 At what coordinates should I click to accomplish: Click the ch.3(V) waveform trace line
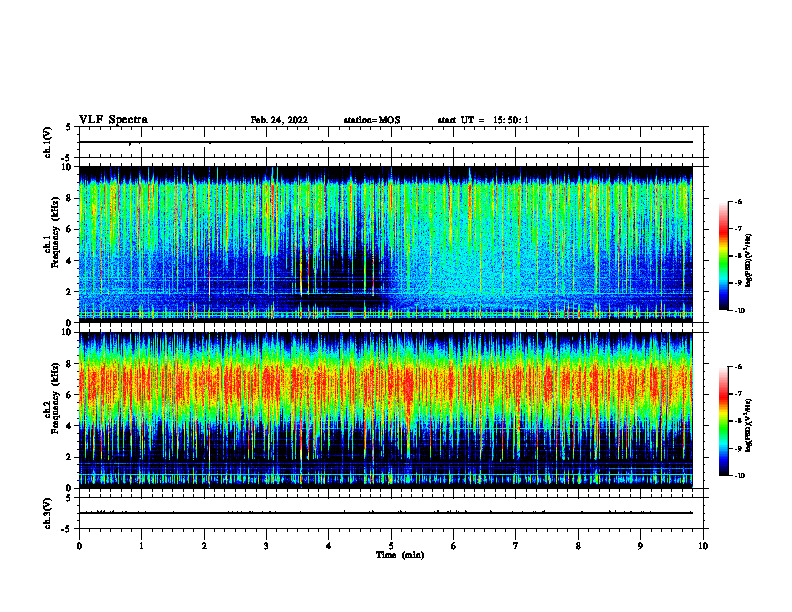tap(386, 513)
